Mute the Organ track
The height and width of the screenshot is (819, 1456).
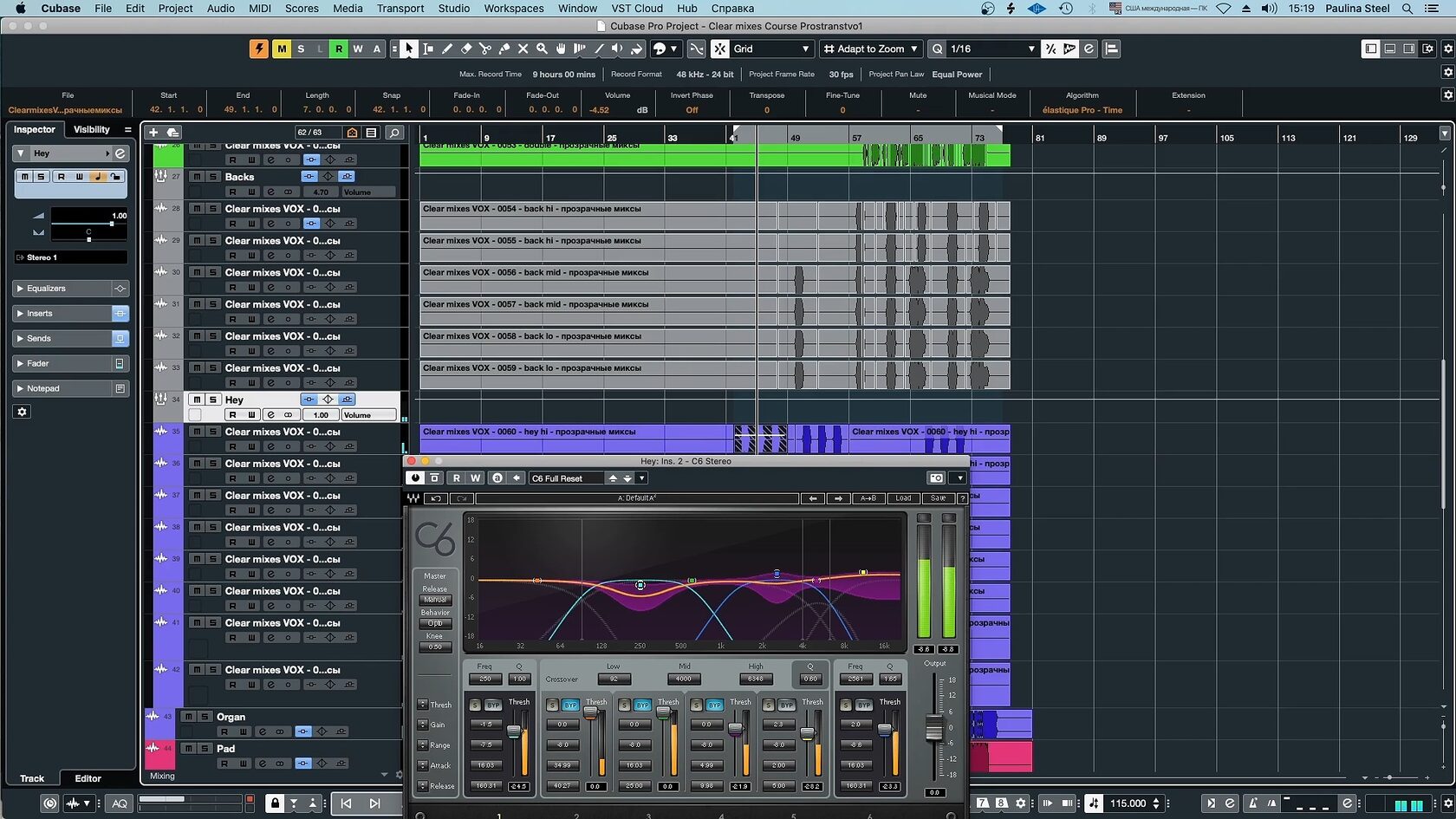(188, 717)
